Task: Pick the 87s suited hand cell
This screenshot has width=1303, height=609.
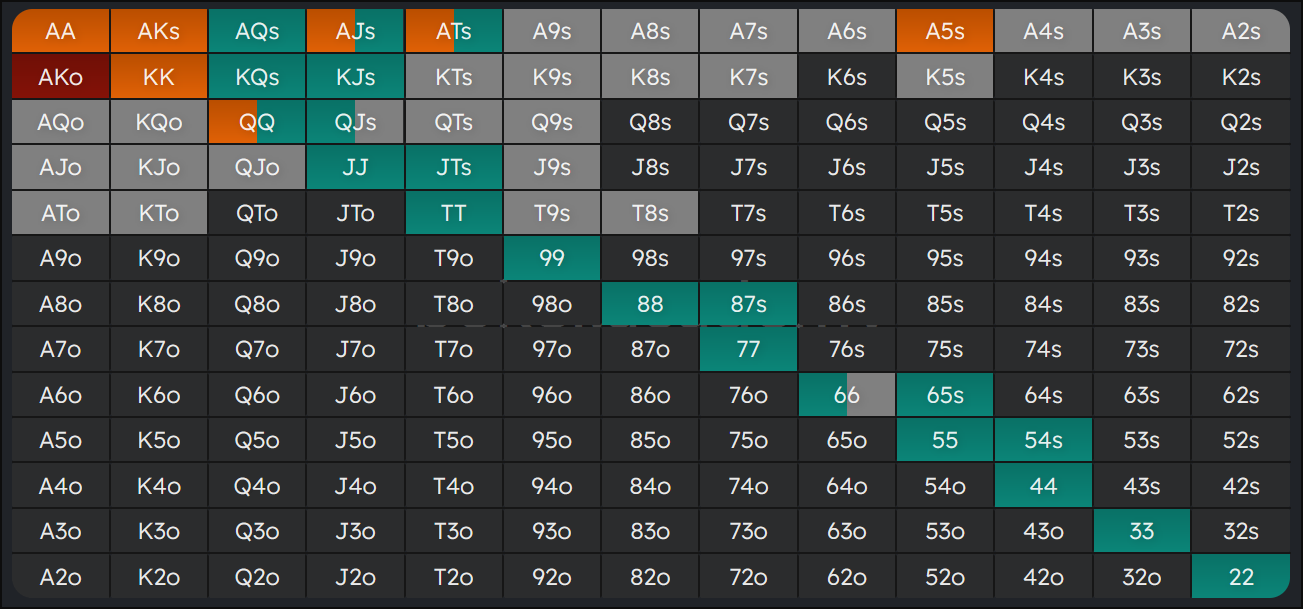Action: pyautogui.click(x=748, y=304)
